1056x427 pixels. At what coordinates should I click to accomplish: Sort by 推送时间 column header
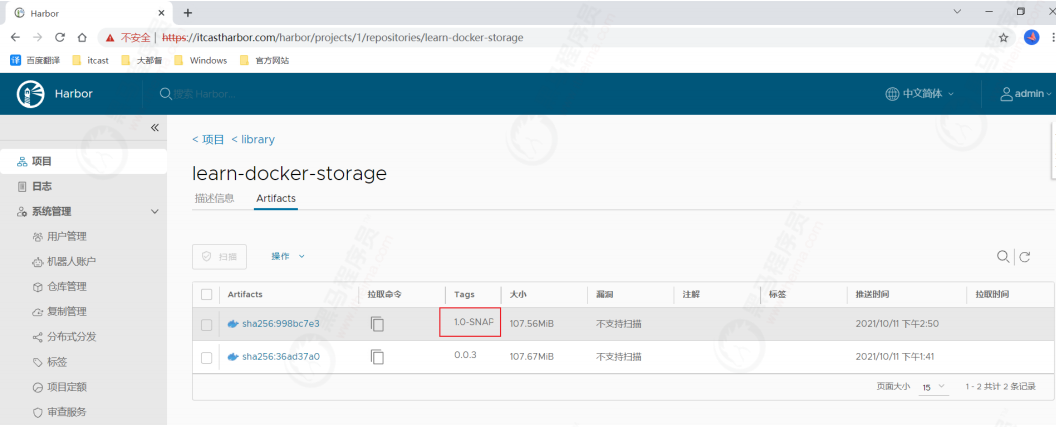[x=872, y=294]
